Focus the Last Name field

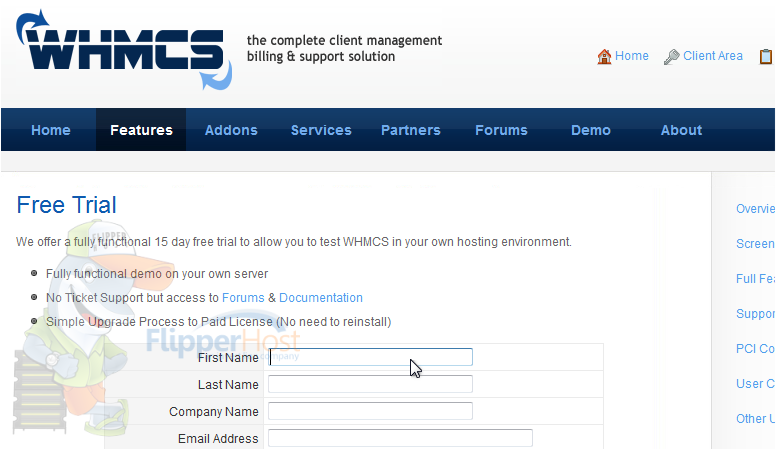[x=371, y=384]
